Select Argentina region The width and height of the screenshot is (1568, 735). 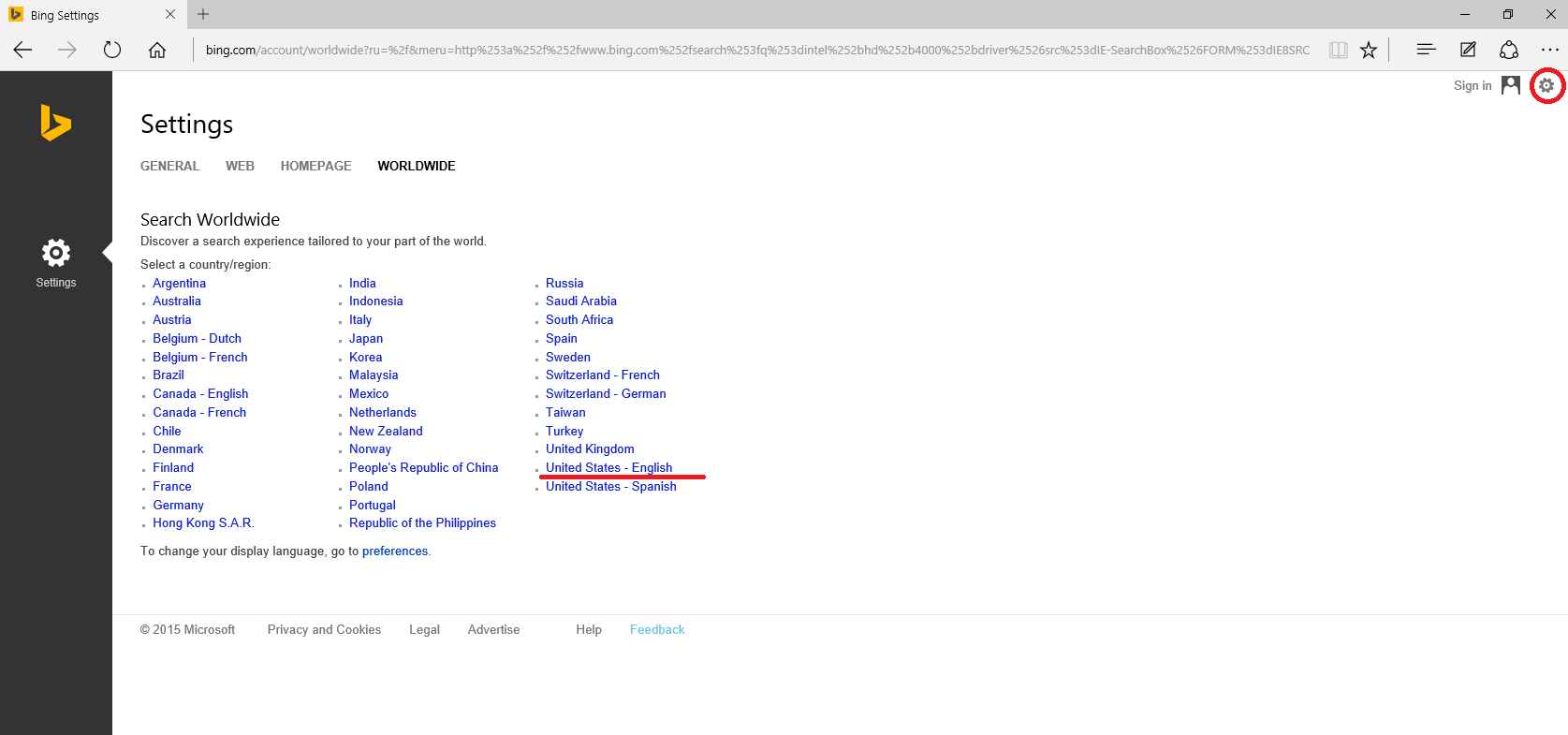point(179,283)
